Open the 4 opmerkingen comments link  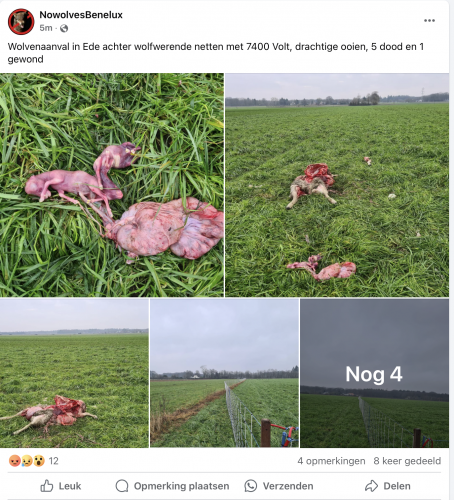click(x=331, y=461)
